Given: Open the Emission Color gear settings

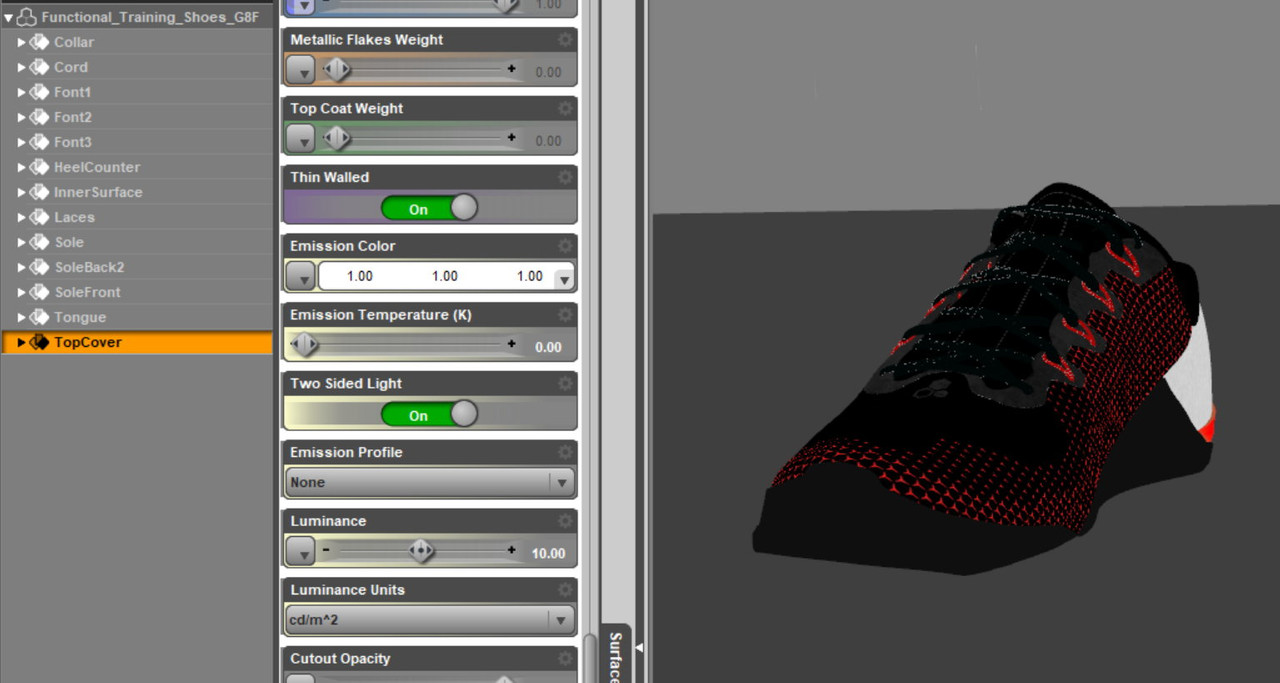Looking at the screenshot, I should (x=565, y=246).
